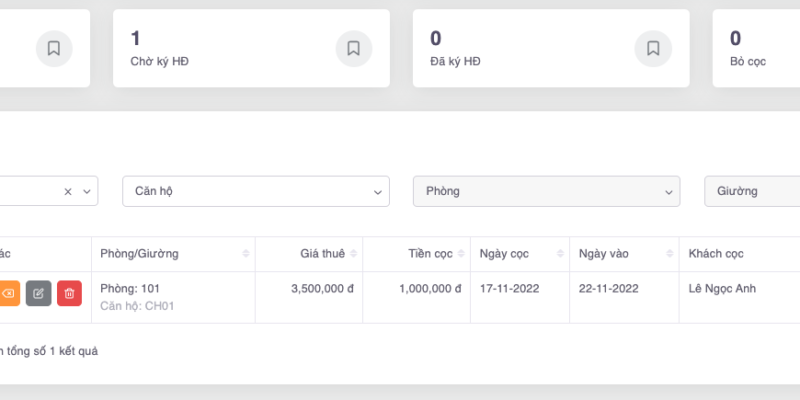Click the leftmost partially visible bookmark icon
Viewport: 800px width, 400px height.
54,48
